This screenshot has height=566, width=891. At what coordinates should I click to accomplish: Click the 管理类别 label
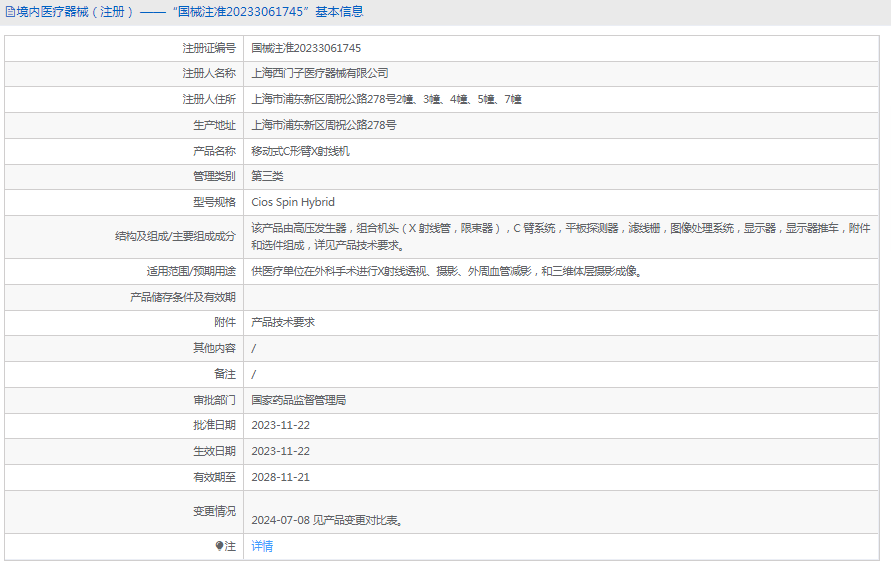(x=214, y=176)
